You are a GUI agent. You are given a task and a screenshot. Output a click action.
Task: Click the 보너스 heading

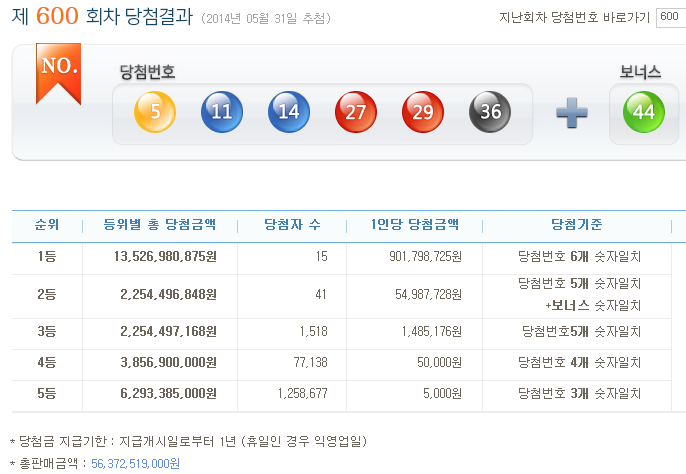click(x=640, y=72)
